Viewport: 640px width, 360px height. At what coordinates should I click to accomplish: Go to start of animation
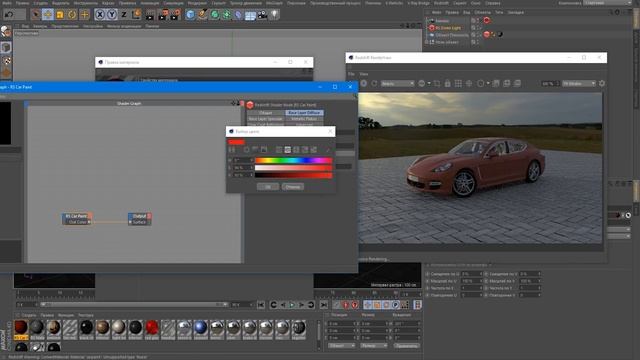coord(261,305)
